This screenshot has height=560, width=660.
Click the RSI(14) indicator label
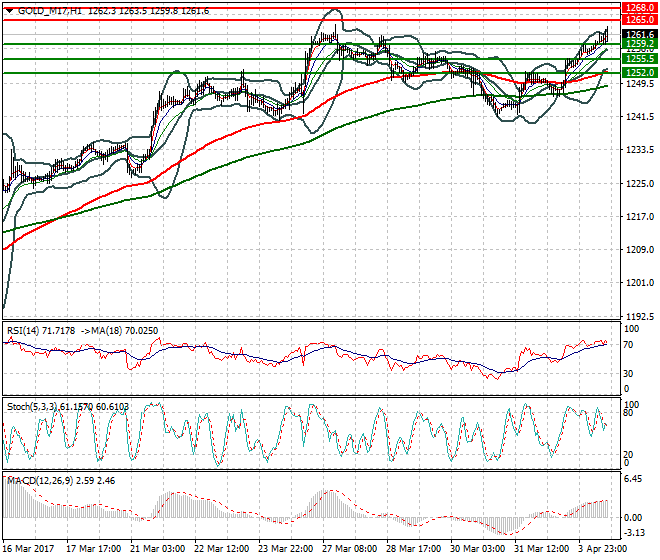pos(23,331)
